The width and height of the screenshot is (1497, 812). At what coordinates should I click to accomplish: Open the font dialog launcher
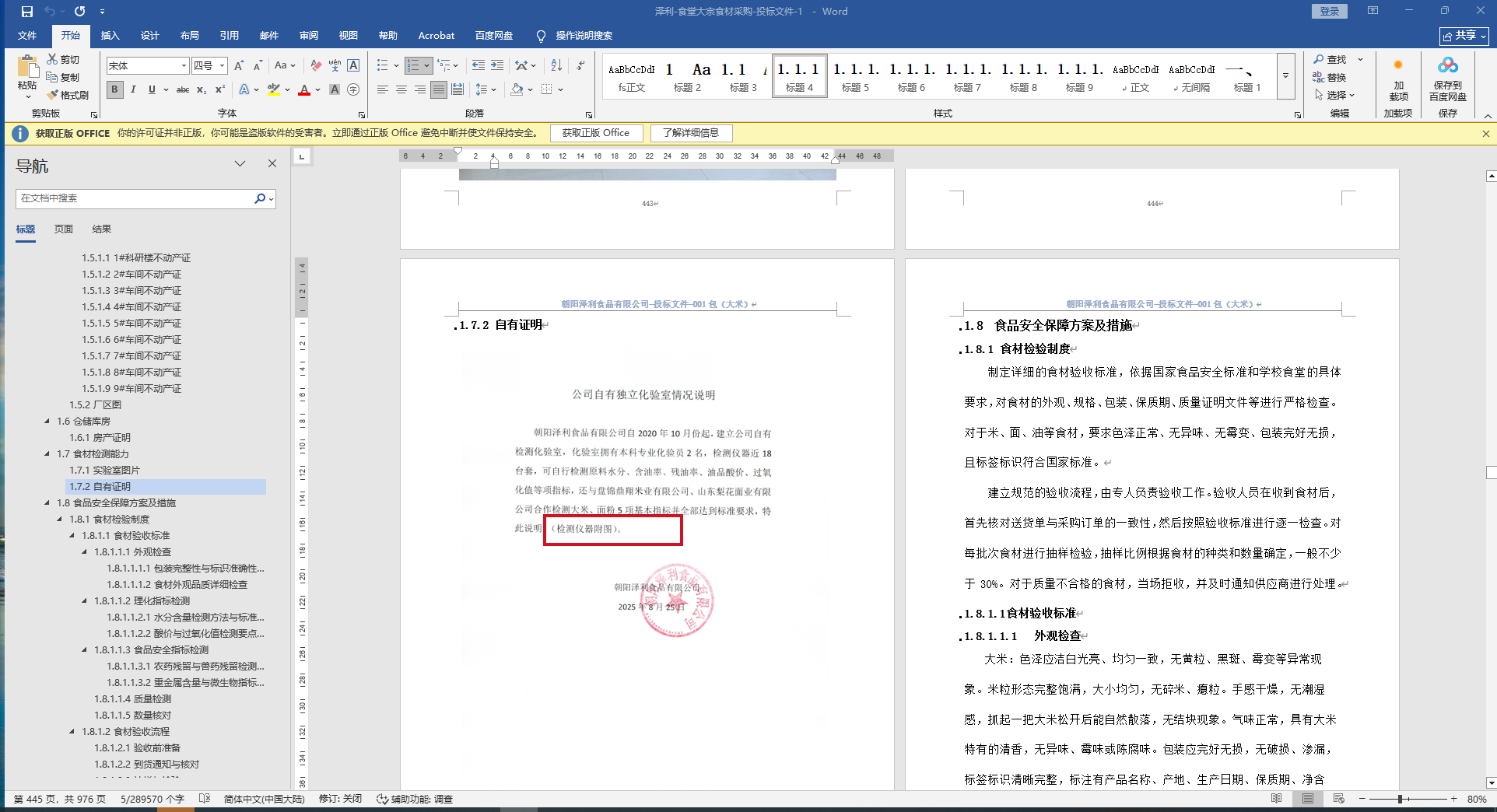pyautogui.click(x=362, y=114)
